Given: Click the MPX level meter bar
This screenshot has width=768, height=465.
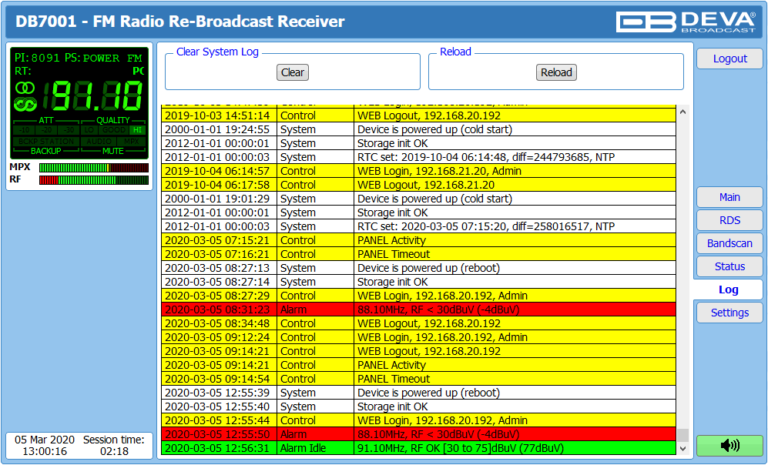Looking at the screenshot, I should pyautogui.click(x=92, y=167).
